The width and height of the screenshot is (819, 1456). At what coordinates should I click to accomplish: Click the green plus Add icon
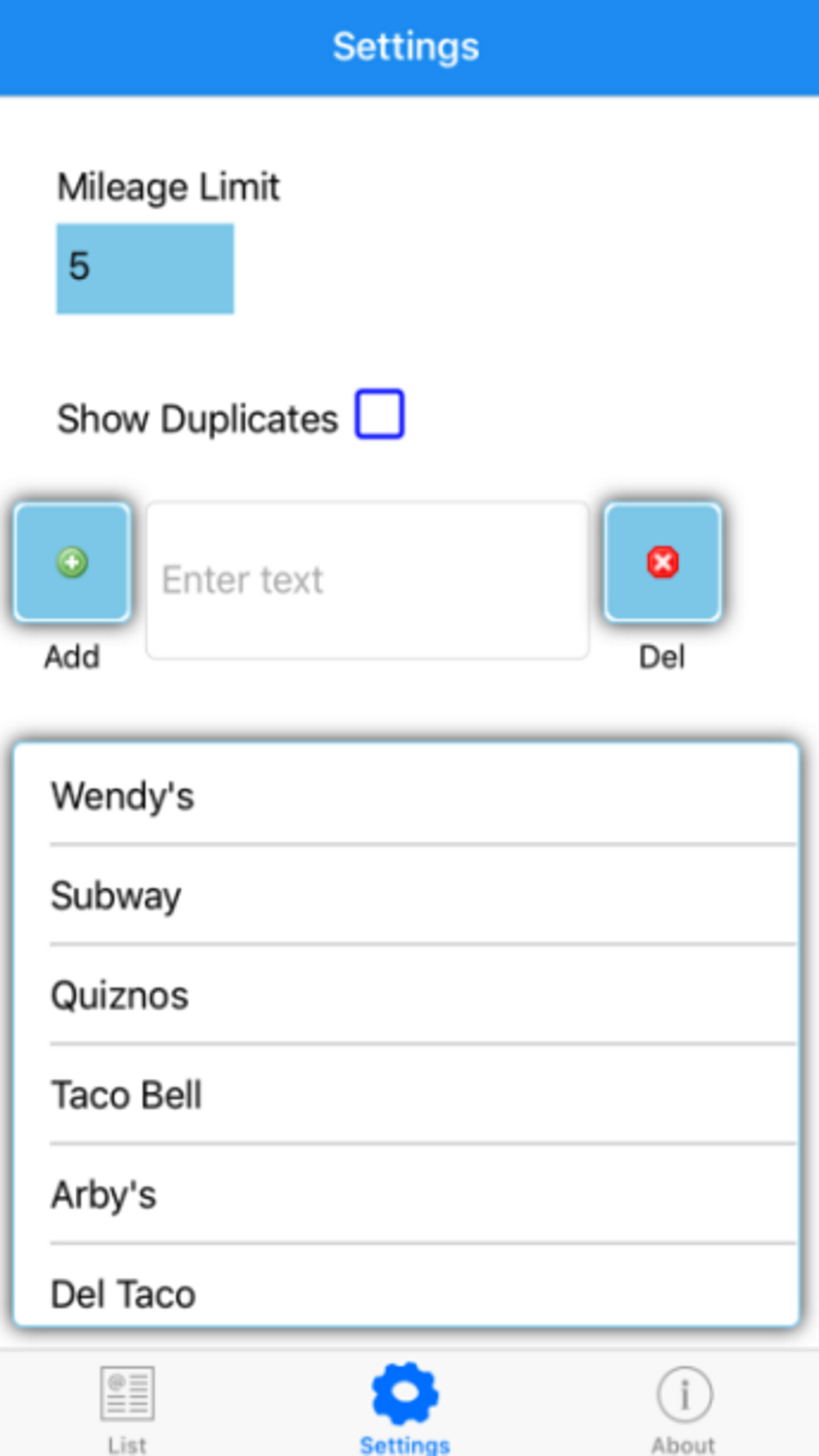click(x=72, y=563)
